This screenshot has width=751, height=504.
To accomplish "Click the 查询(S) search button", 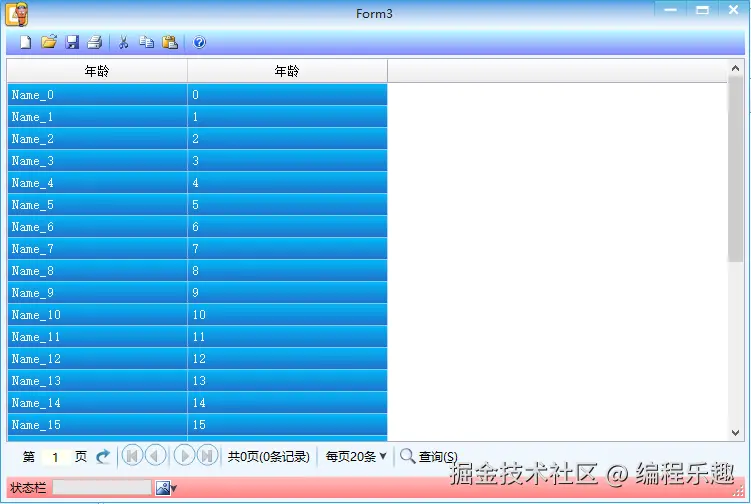I will pyautogui.click(x=429, y=457).
